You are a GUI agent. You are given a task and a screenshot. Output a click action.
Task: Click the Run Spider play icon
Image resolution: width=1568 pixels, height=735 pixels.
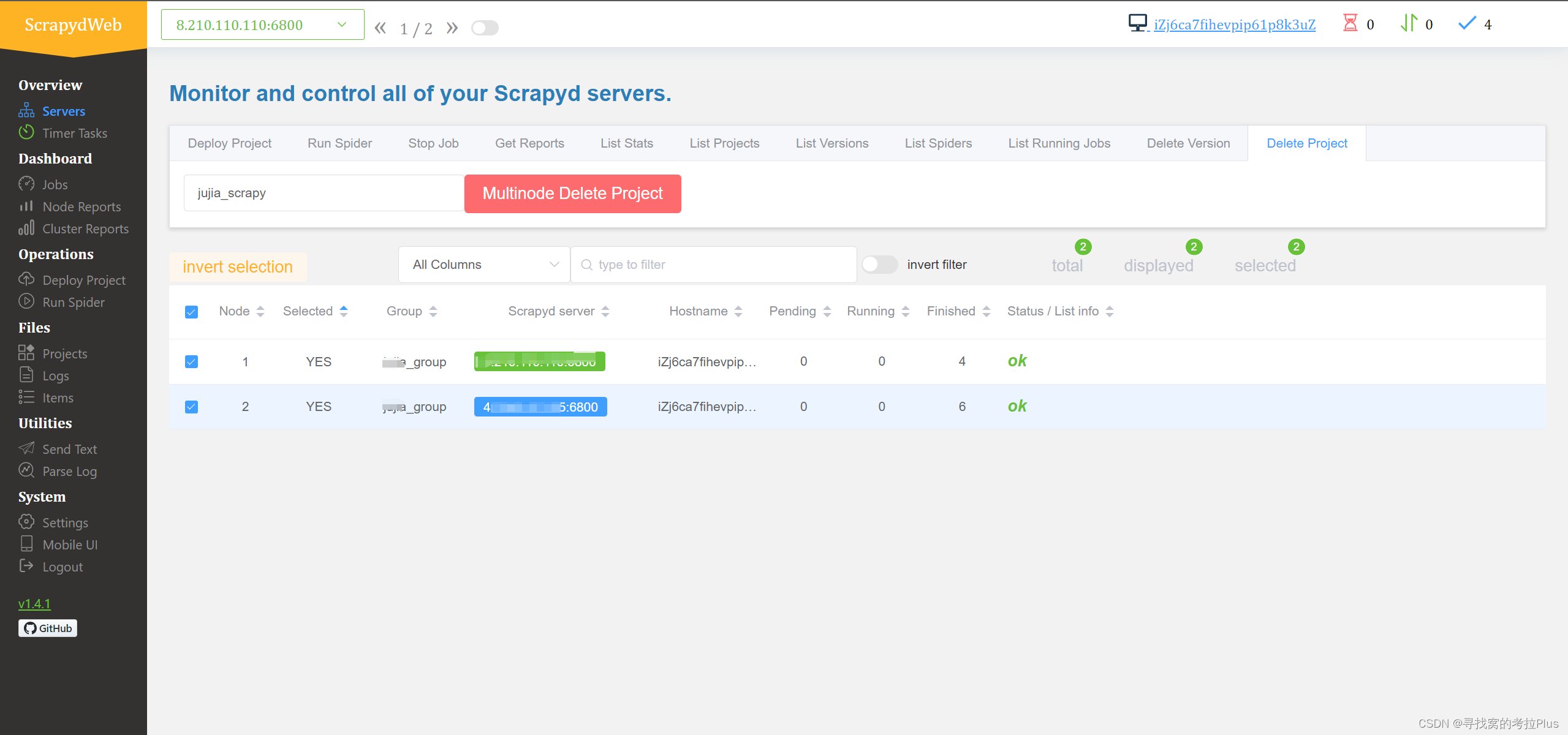[x=26, y=301]
